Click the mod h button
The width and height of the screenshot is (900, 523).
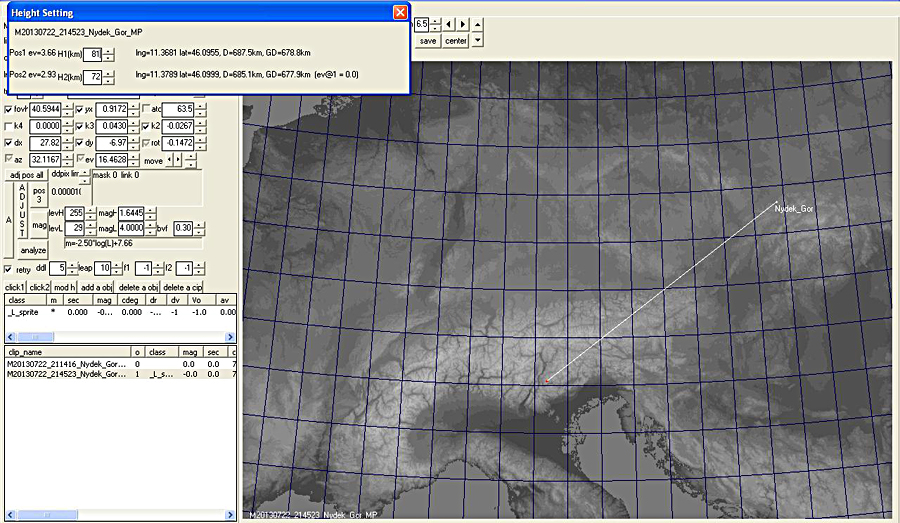65,287
